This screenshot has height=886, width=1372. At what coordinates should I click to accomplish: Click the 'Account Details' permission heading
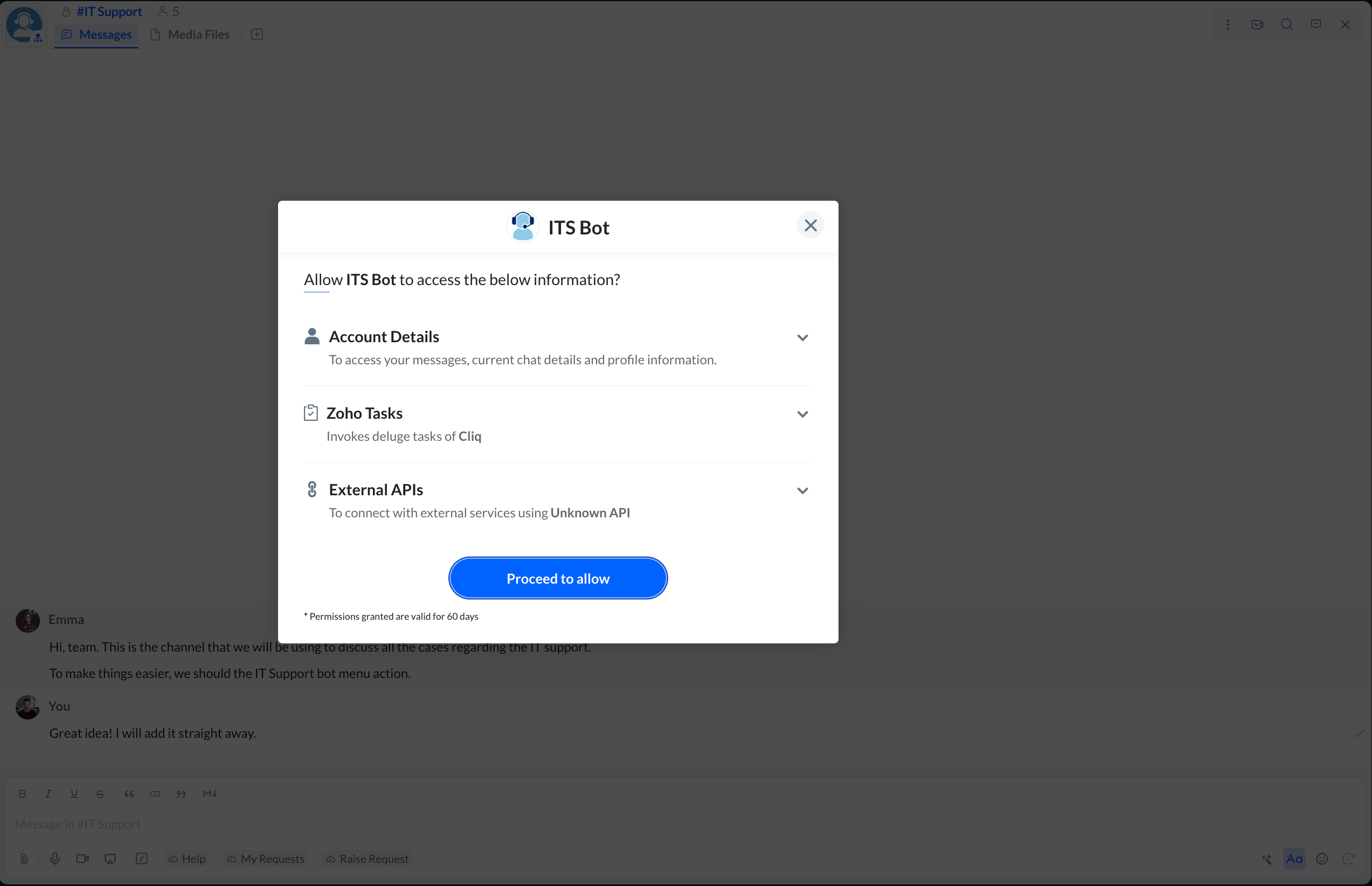[x=384, y=337]
